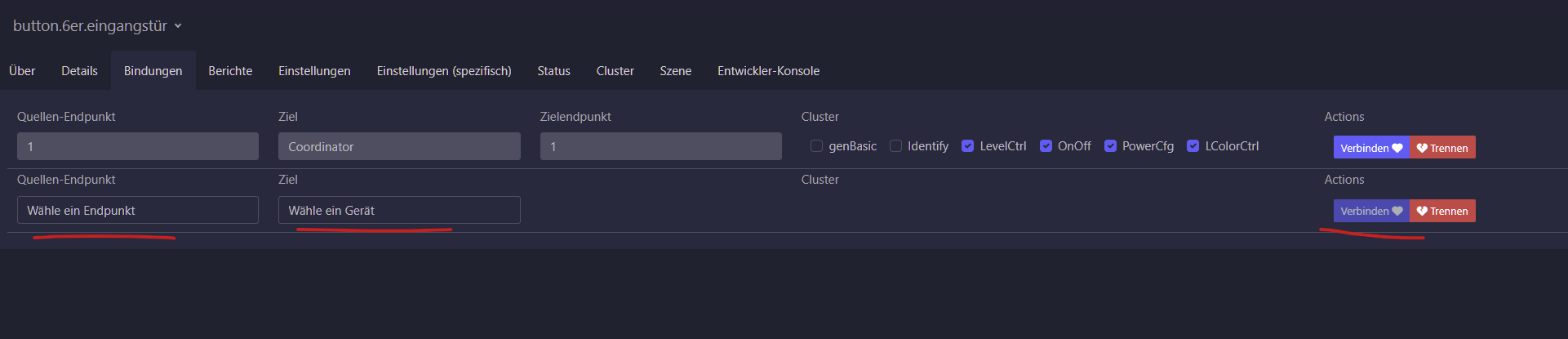Expand the button.6er.eingangstür device dropdown
Screen dimensions: 1568x339
(97, 26)
